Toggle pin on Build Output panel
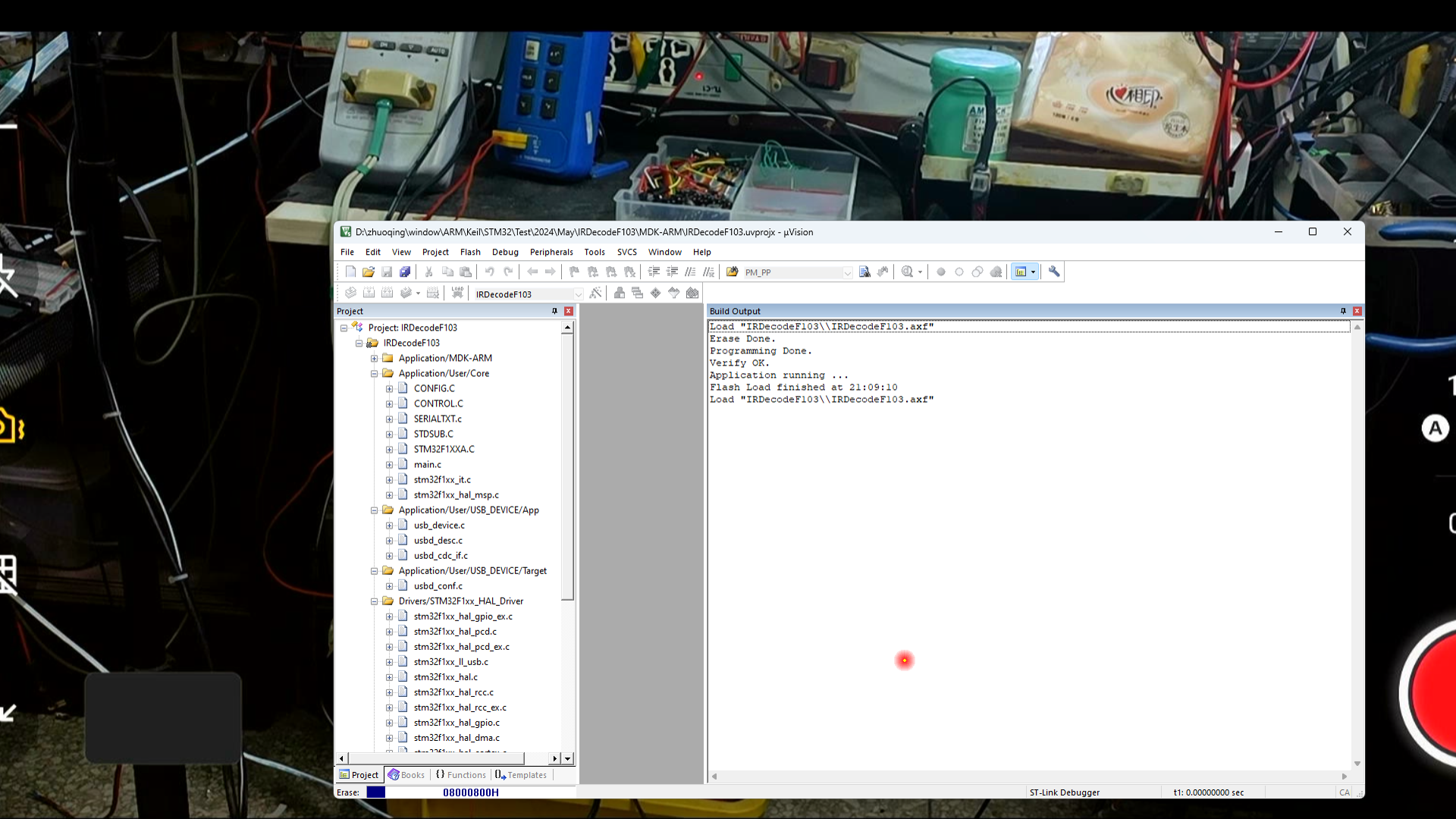Screen dimensions: 1456x819 [1343, 311]
